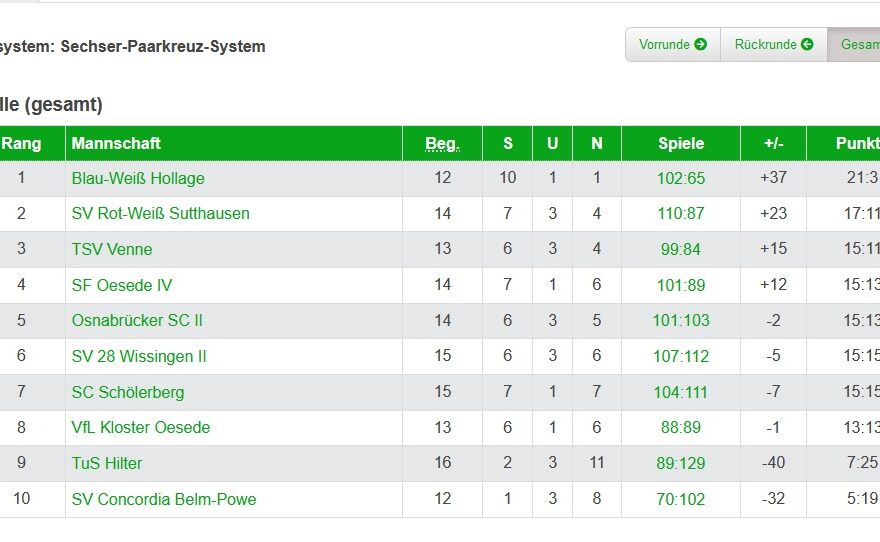Click the Beg. column header abbreviation
Viewport: 880px width, 542px height.
click(442, 144)
